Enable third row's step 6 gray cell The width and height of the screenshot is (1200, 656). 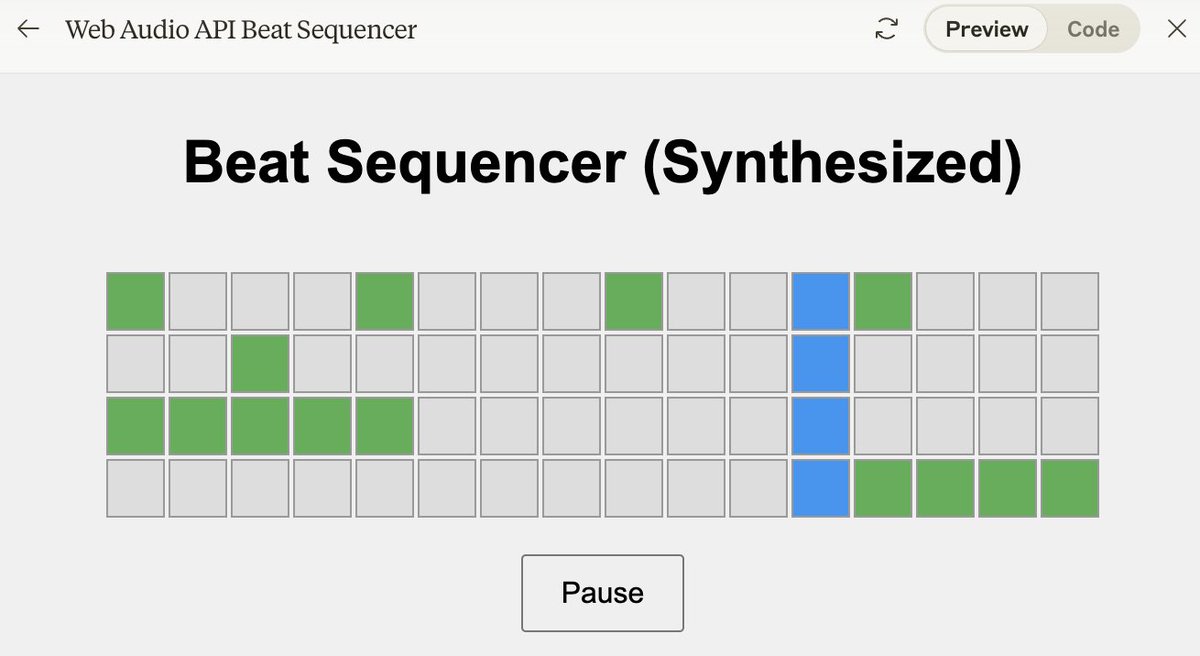tap(447, 426)
